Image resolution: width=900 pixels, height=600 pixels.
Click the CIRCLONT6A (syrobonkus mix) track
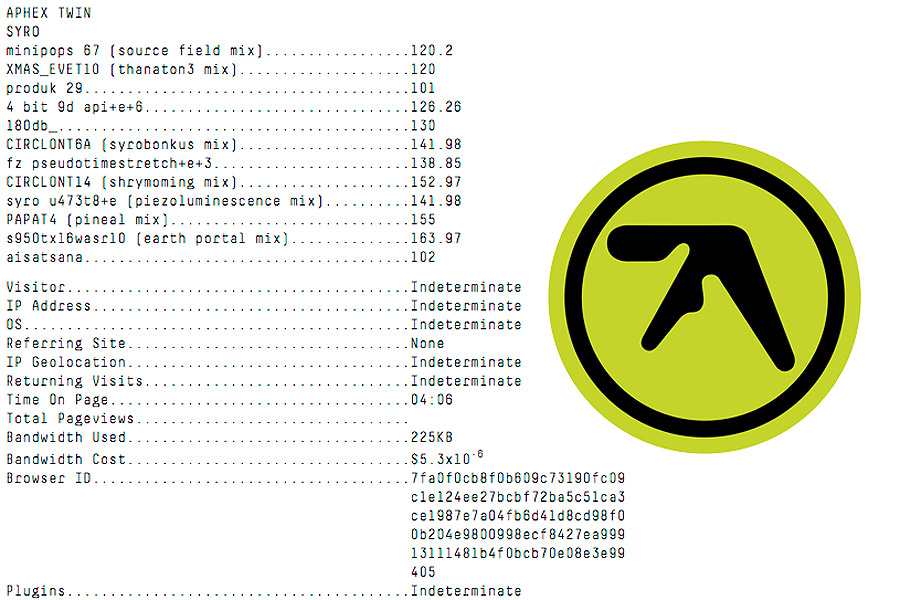pos(123,144)
